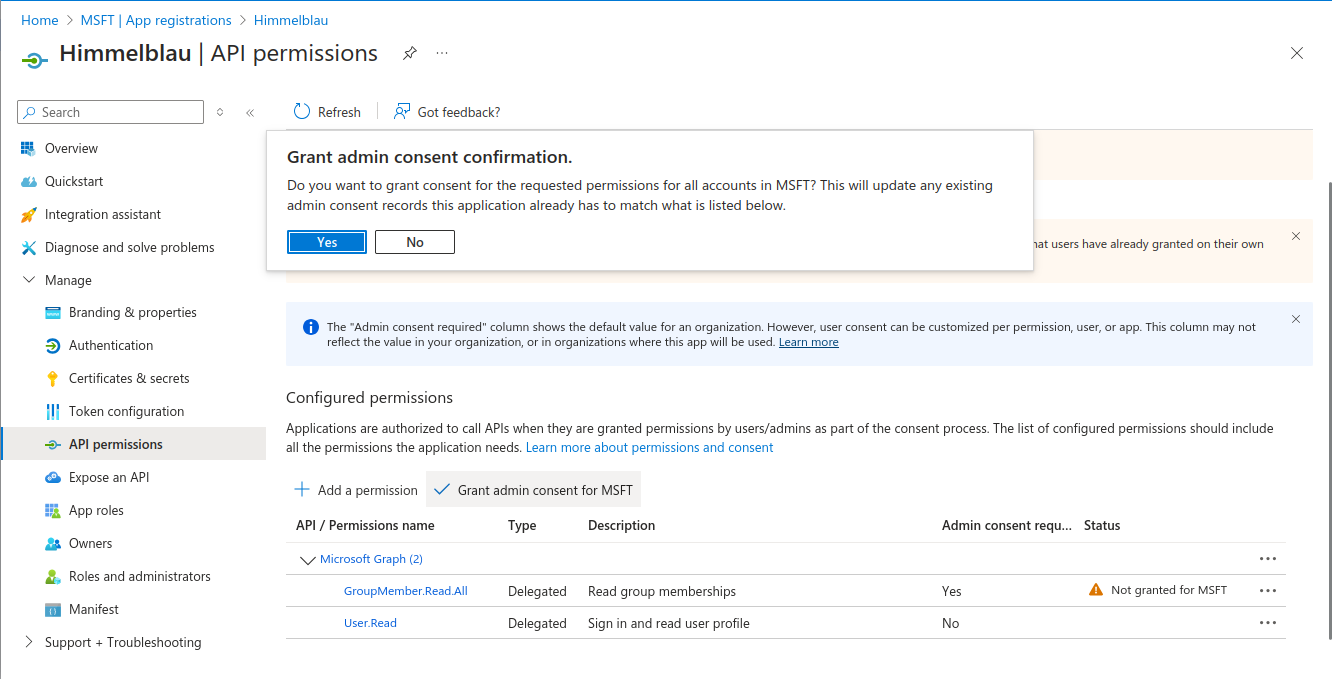Click the Token configuration icon
The height and width of the screenshot is (679, 1332).
pos(53,411)
